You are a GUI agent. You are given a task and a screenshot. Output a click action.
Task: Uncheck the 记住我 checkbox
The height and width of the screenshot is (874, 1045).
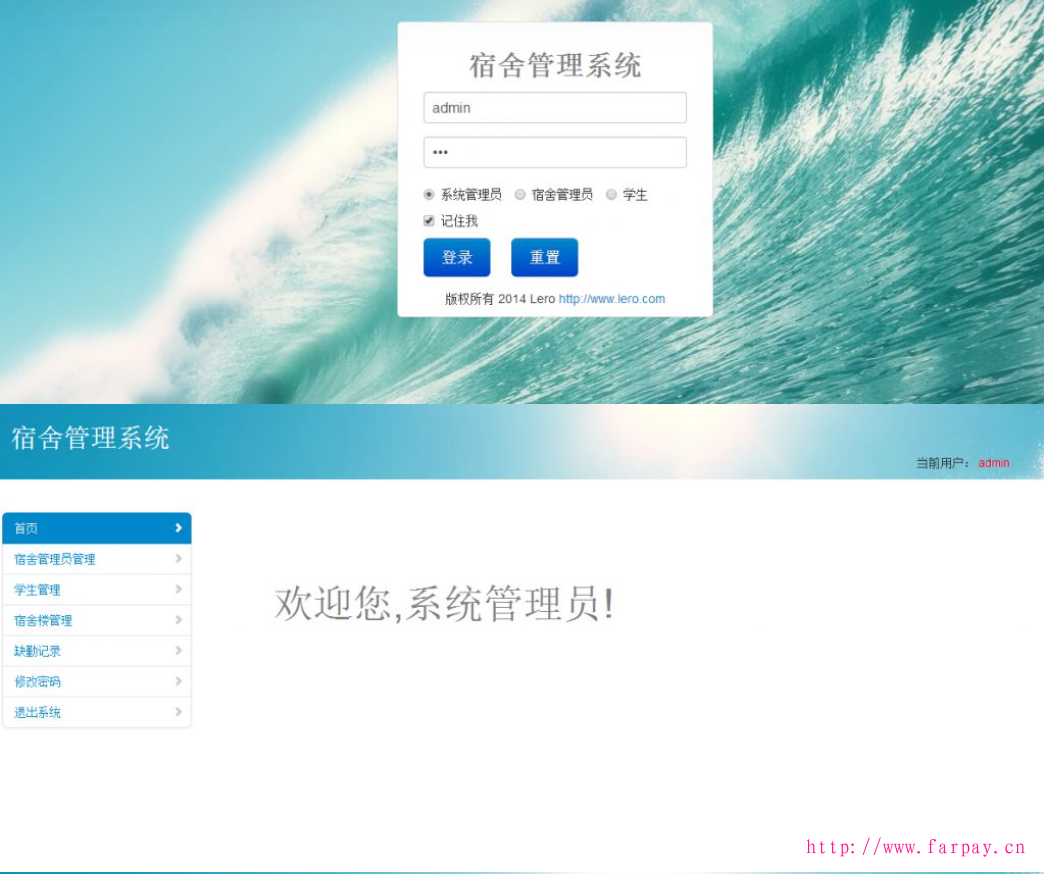point(429,220)
